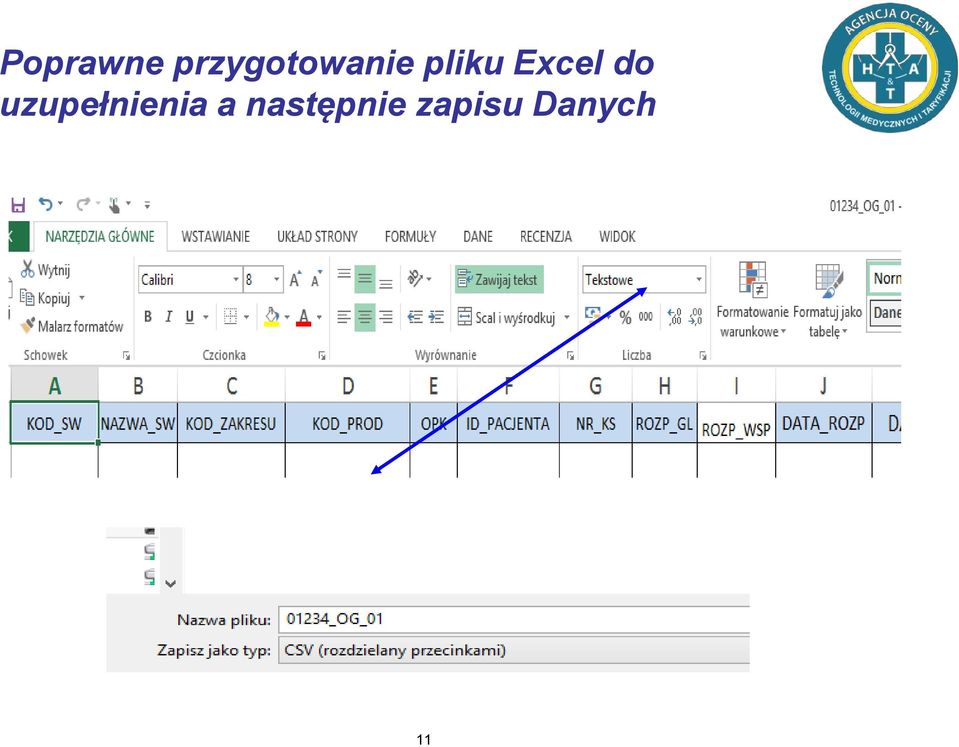Click the Nazwa pliku input field
The width and height of the screenshot is (959, 747).
(514, 619)
